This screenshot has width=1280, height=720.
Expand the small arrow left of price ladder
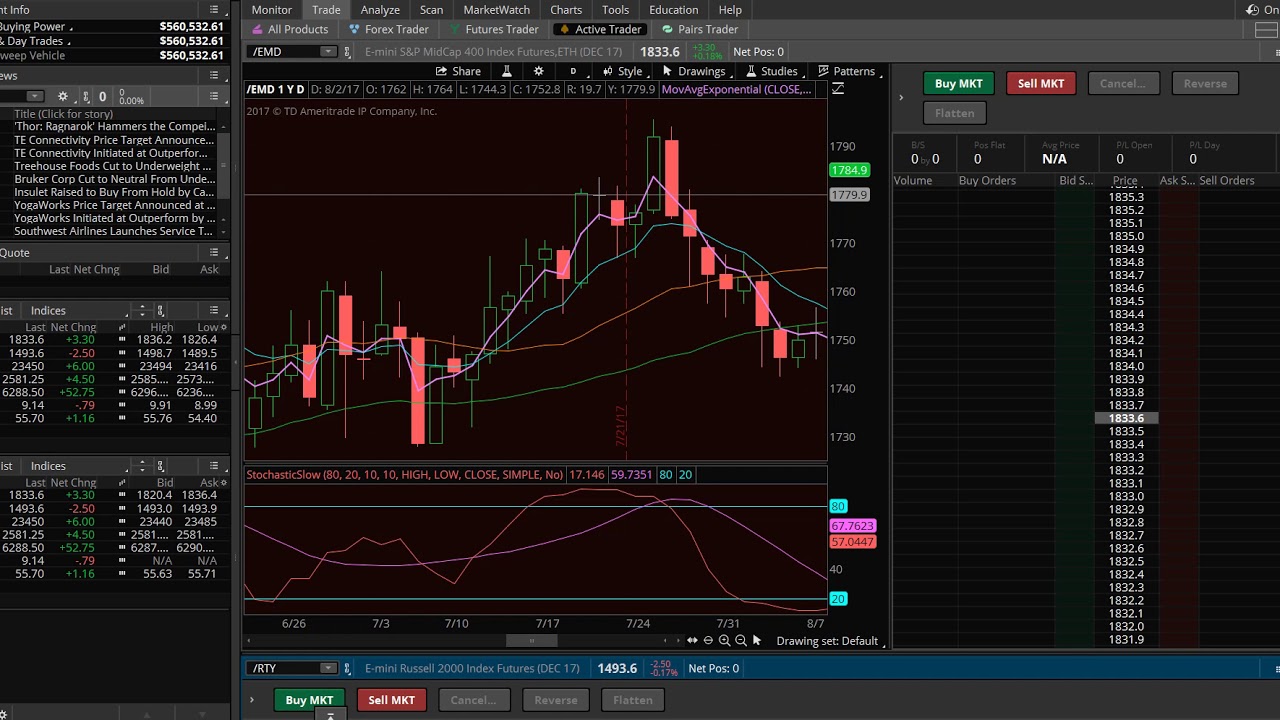pyautogui.click(x=901, y=98)
